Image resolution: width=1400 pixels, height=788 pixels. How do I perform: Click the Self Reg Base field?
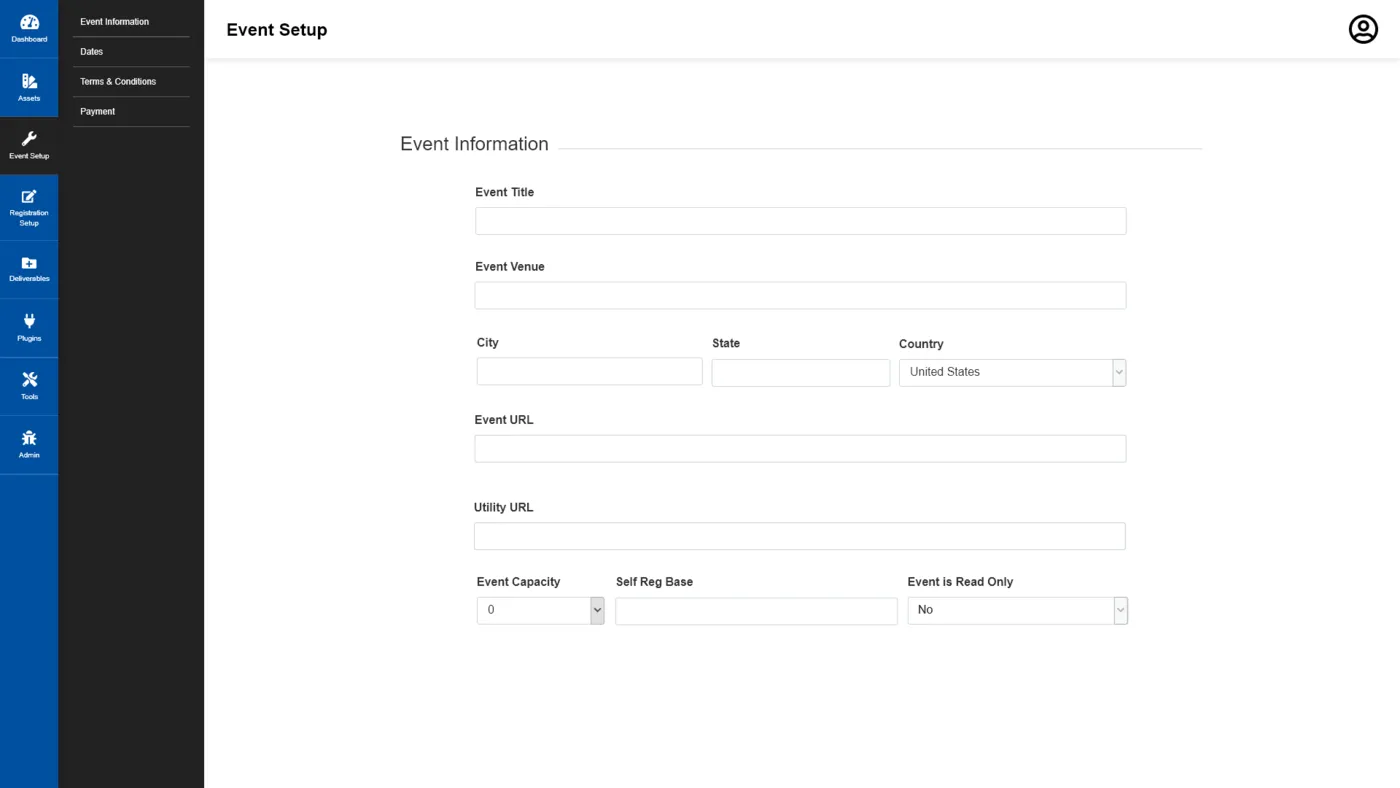point(756,611)
